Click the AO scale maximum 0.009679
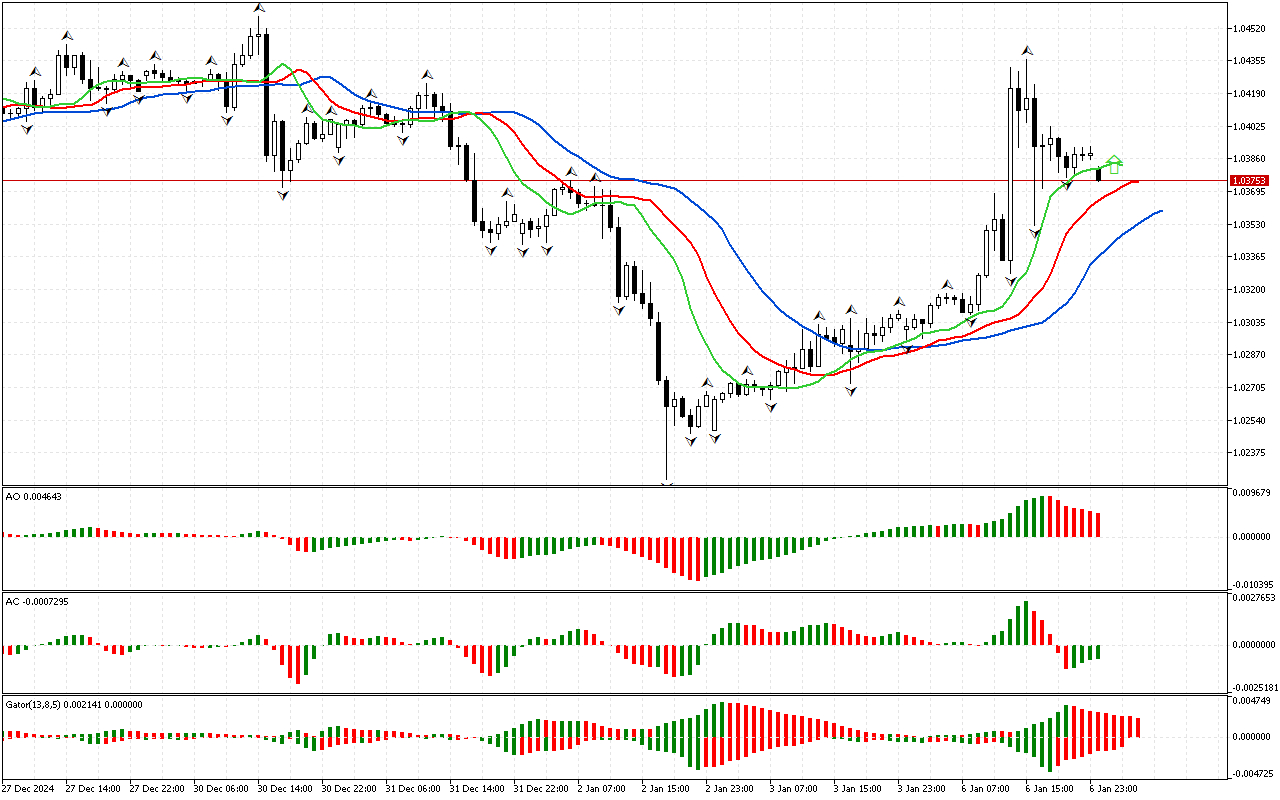 pos(1252,492)
